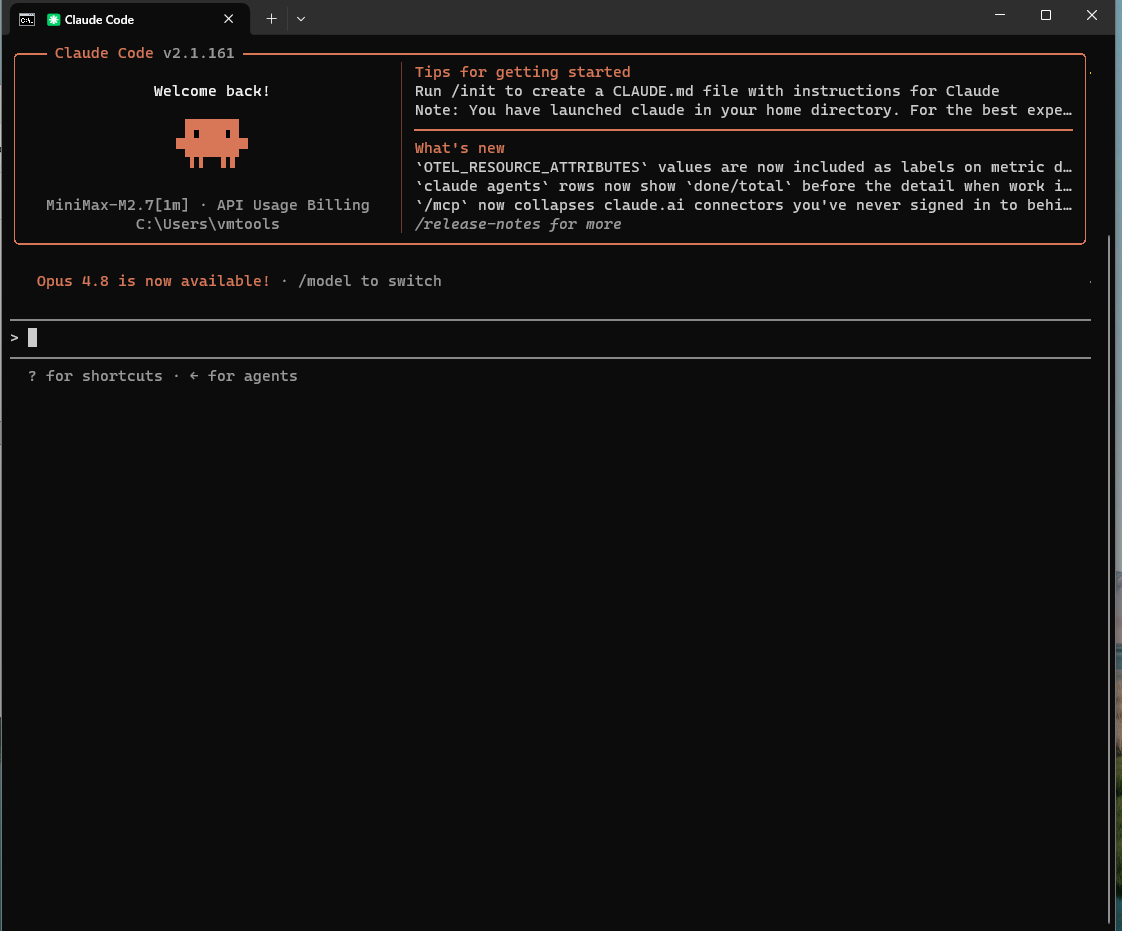Click '/model to switch' hint
The height and width of the screenshot is (931, 1122).
[369, 281]
